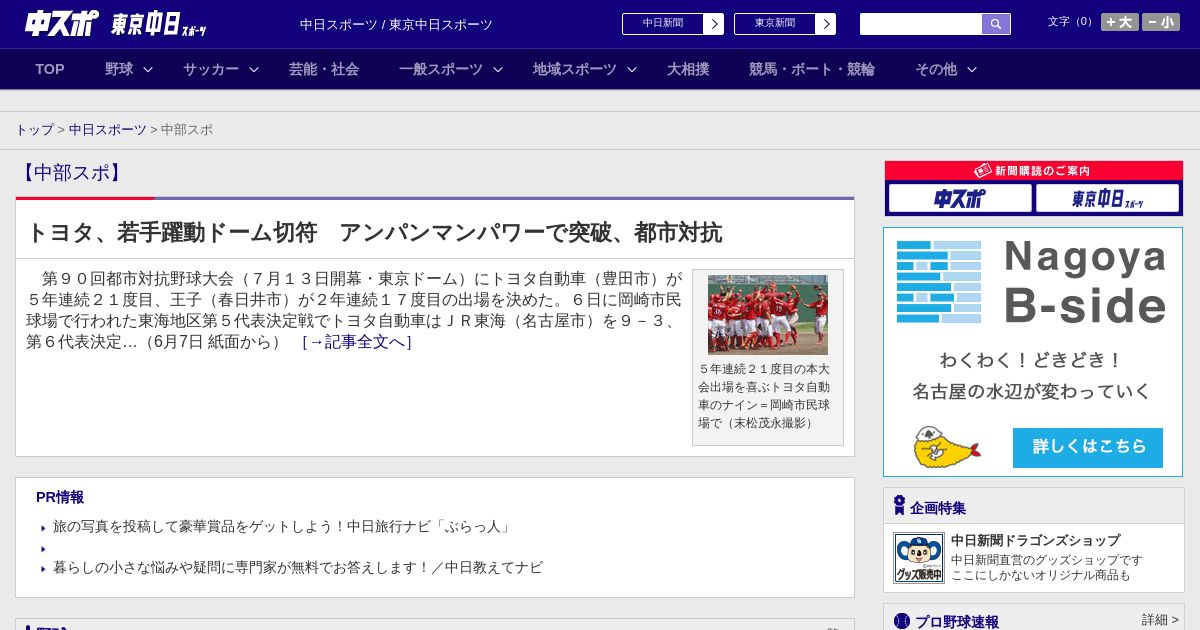Screen dimensions: 1200x630
Task: Click 東京中日スポーツ subscription banner button
Action: click(x=1107, y=198)
